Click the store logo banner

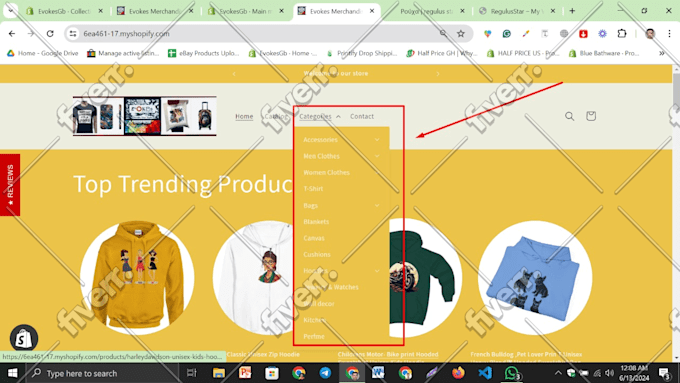point(144,116)
